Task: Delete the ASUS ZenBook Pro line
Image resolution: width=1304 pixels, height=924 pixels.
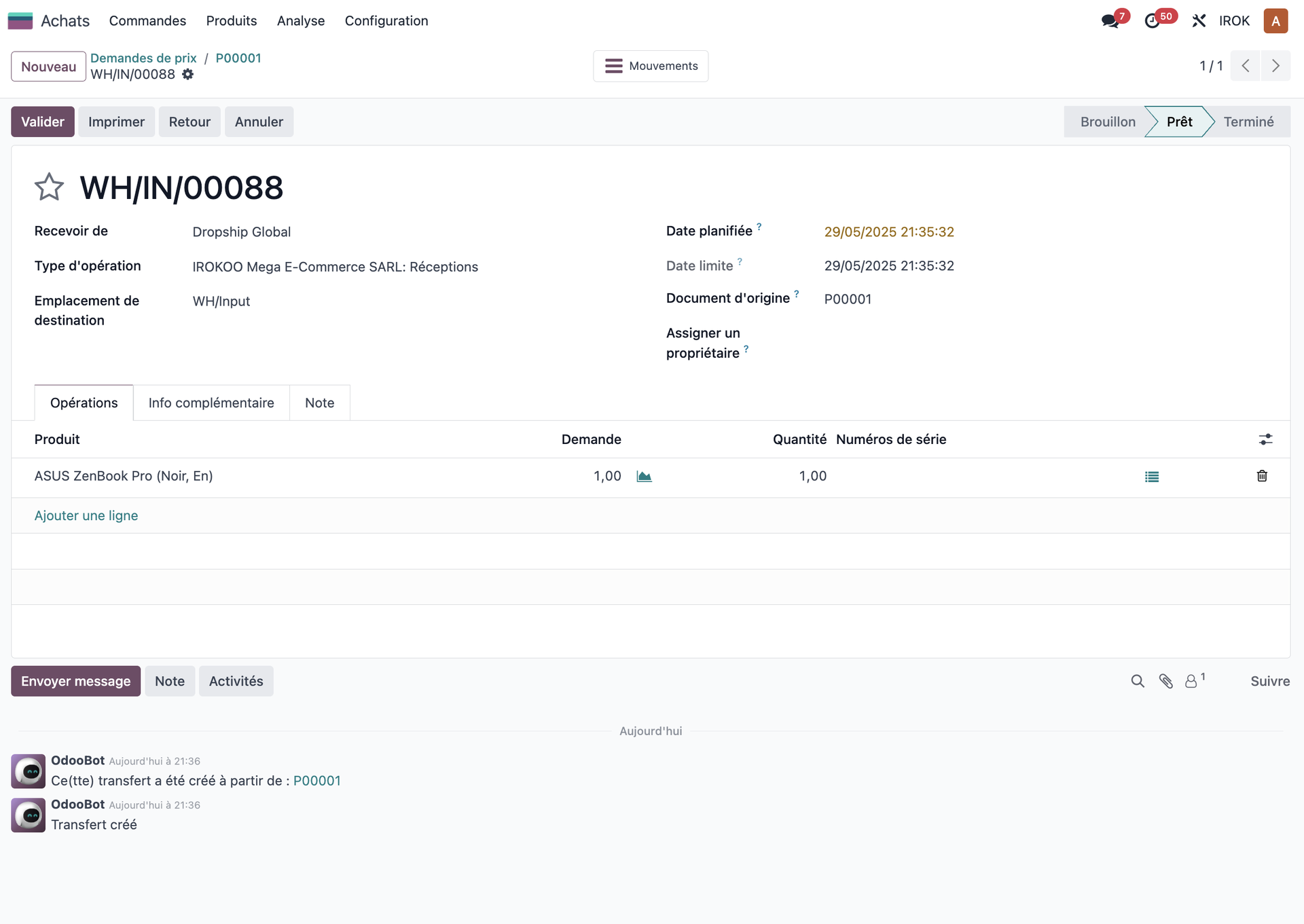Action: coord(1262,476)
